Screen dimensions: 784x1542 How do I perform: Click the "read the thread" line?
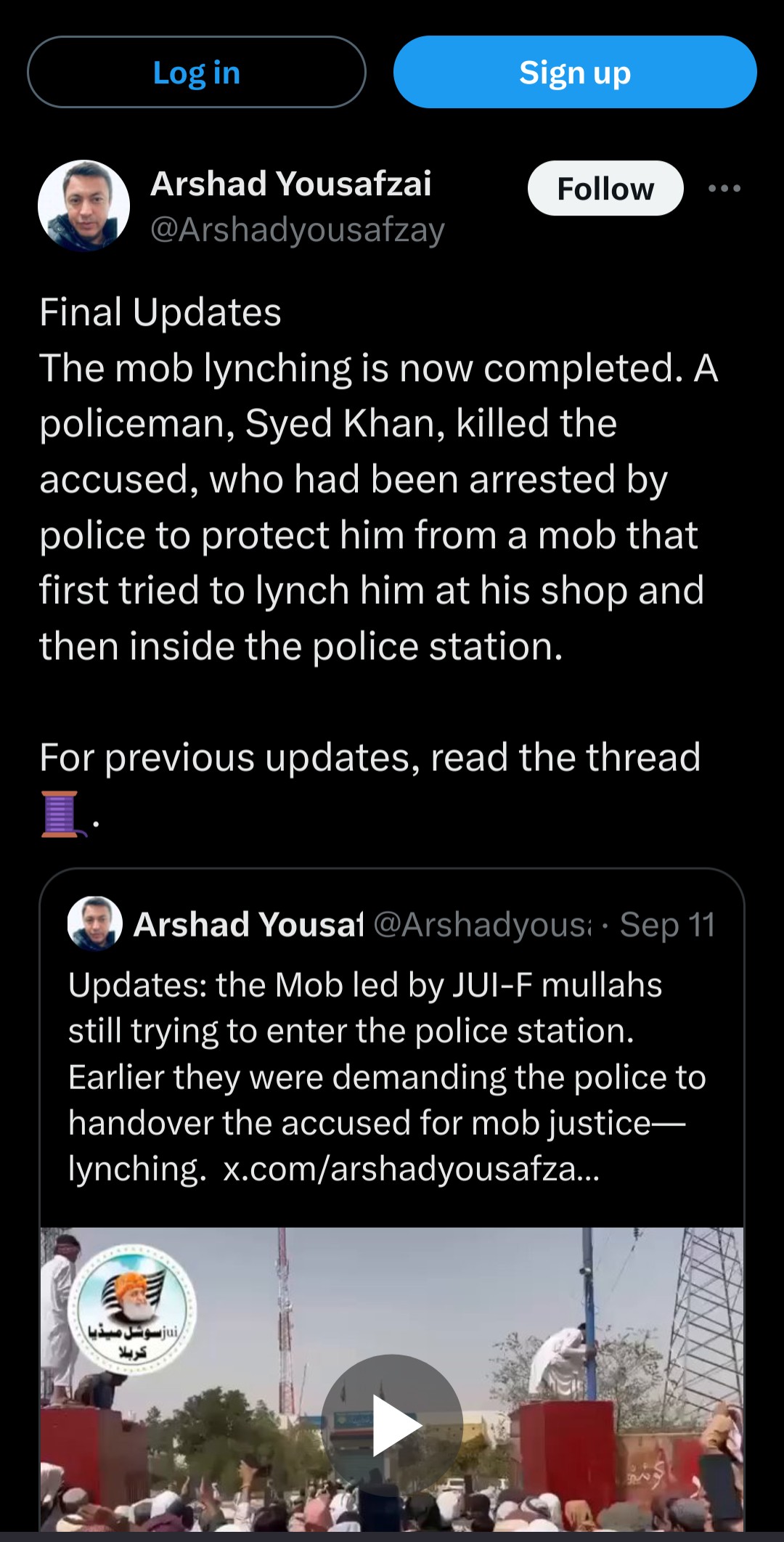[x=370, y=758]
